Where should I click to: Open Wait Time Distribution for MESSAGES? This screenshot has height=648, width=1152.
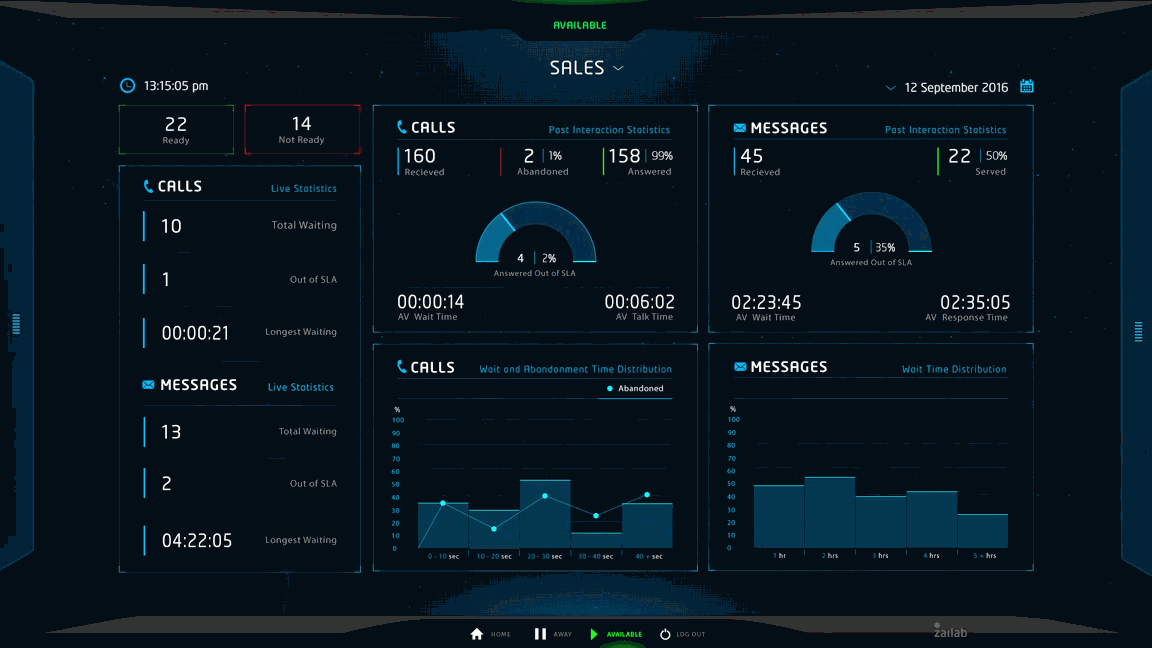(x=954, y=368)
